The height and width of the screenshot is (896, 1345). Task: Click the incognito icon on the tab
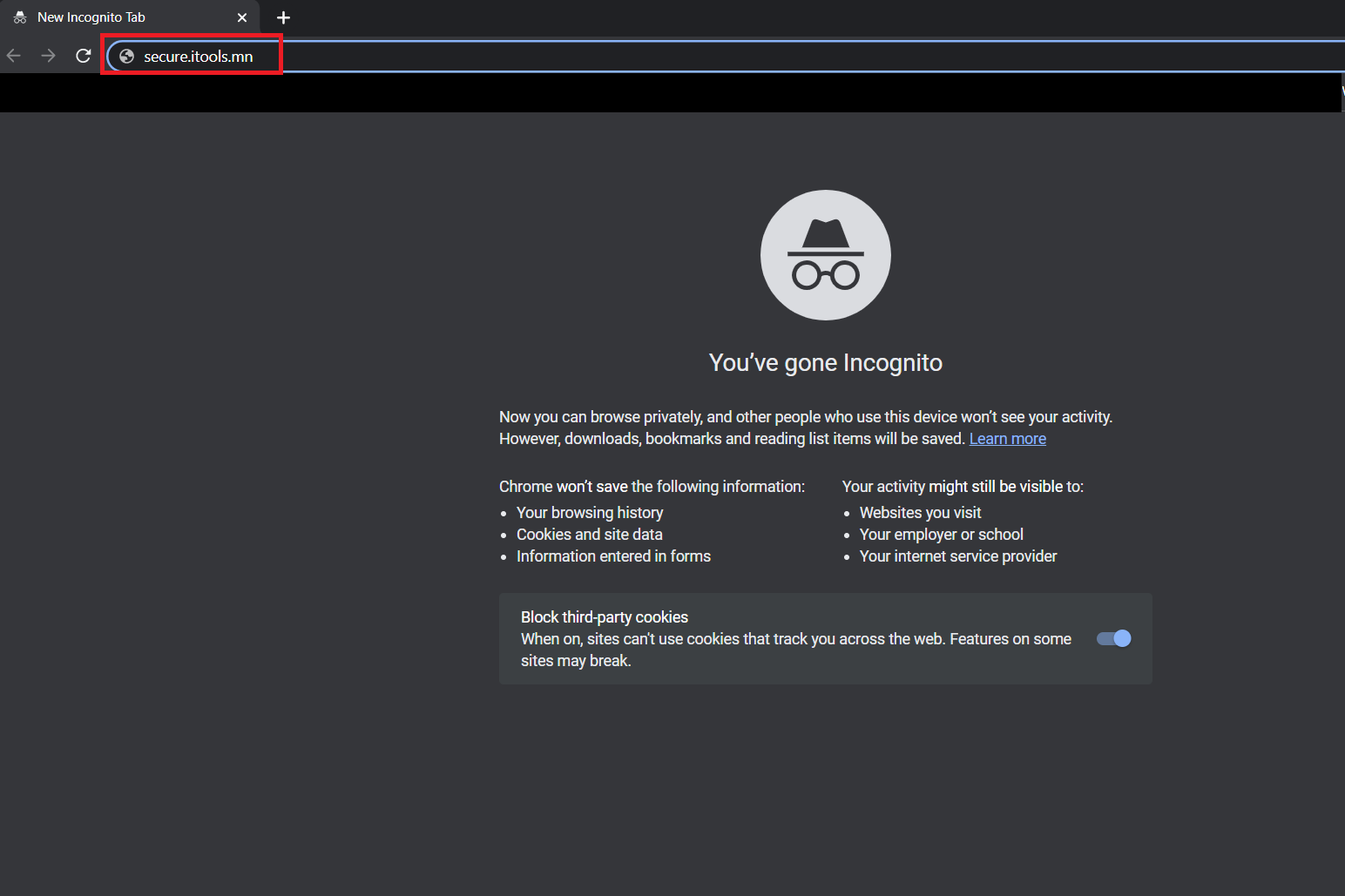click(x=20, y=17)
